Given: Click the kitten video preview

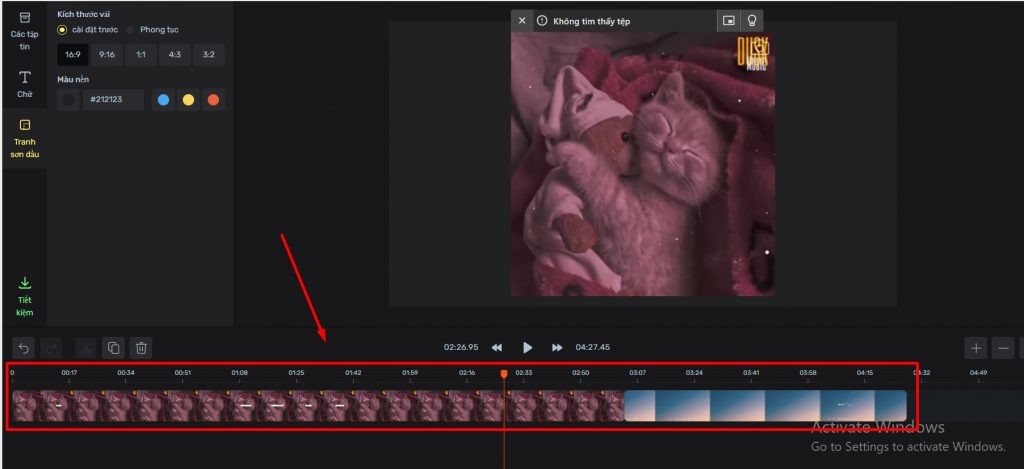Looking at the screenshot, I should (643, 164).
